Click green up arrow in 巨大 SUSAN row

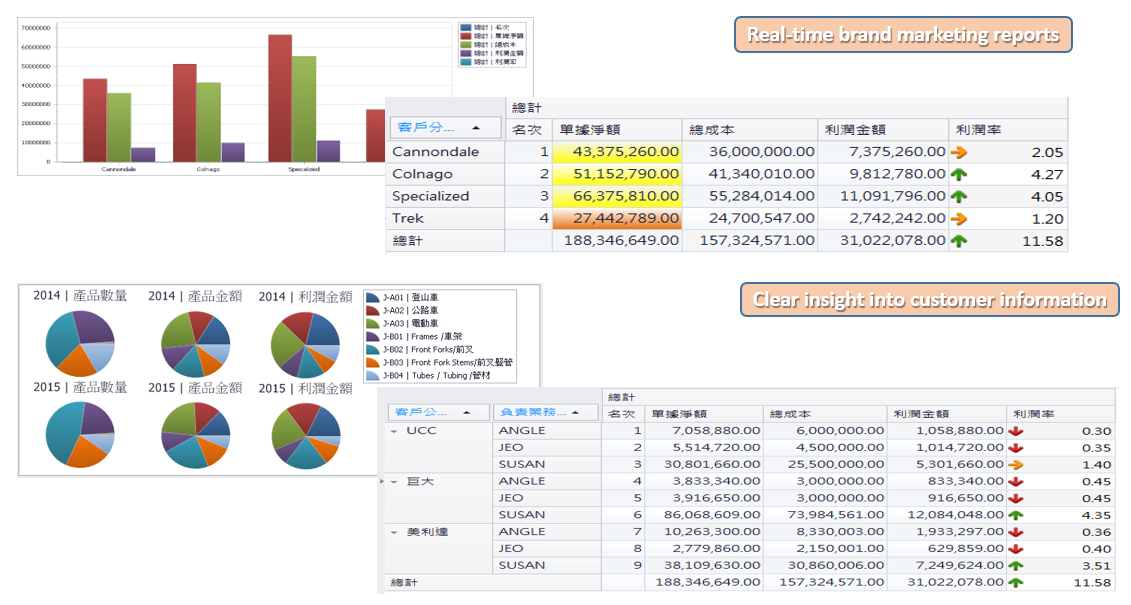point(1016,515)
